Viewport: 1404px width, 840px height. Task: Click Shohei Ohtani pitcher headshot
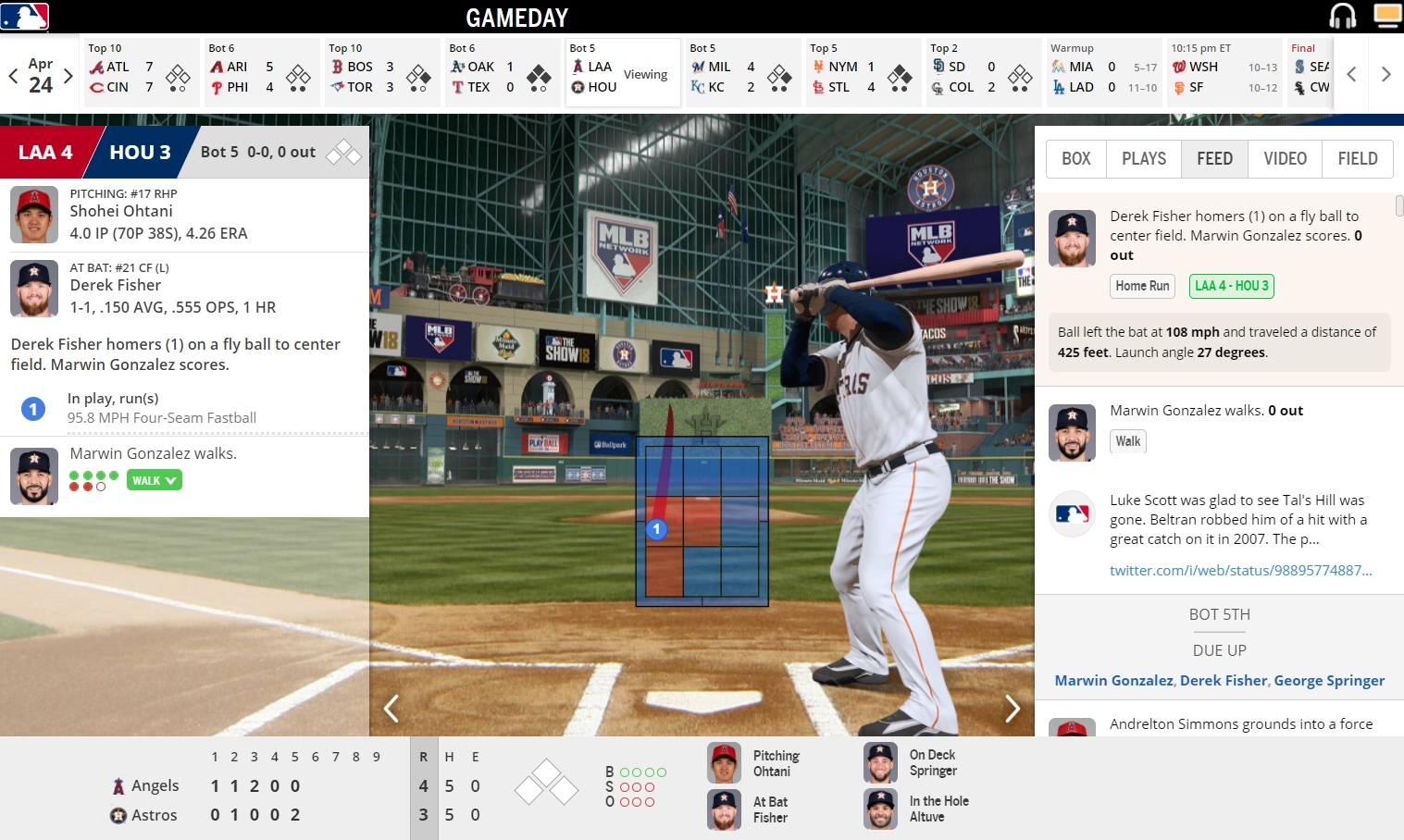34,215
